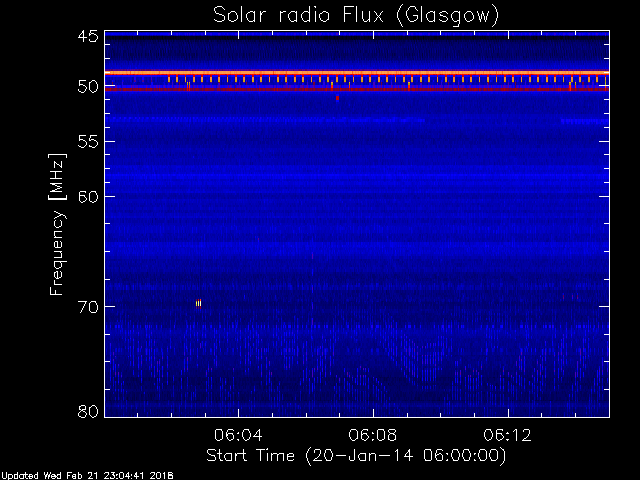Select the 55 MHz tick label
Viewport: 640px width, 480px height.
pos(86,142)
